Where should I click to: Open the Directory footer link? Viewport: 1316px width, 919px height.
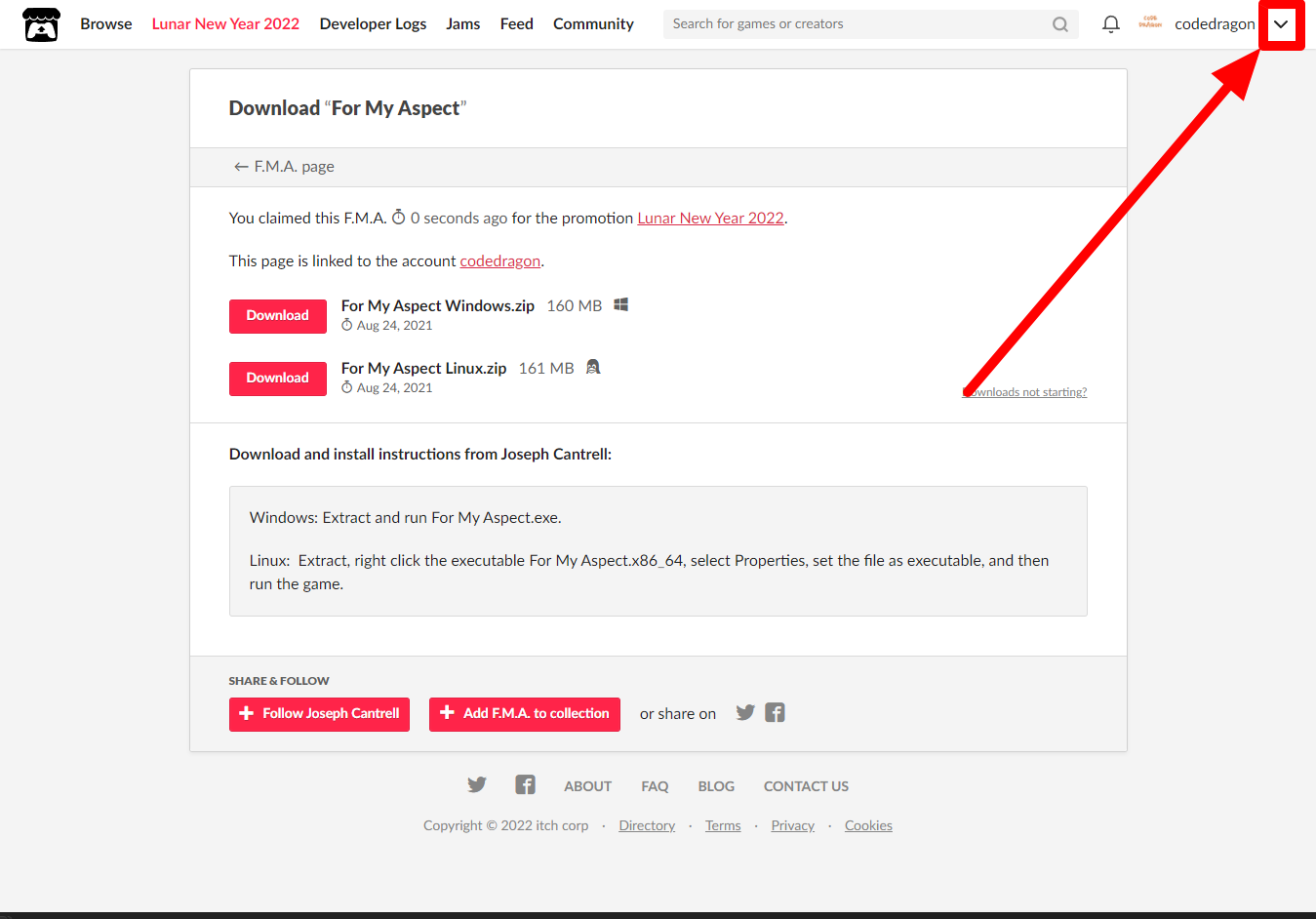point(647,826)
